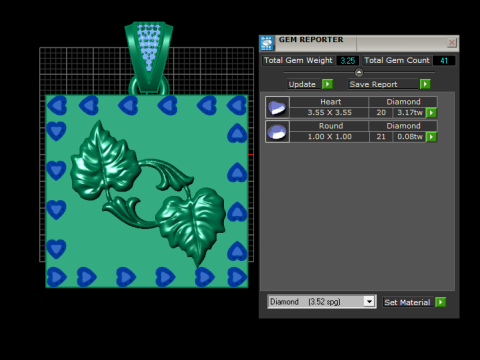Click the Set Material button label

coord(407,302)
